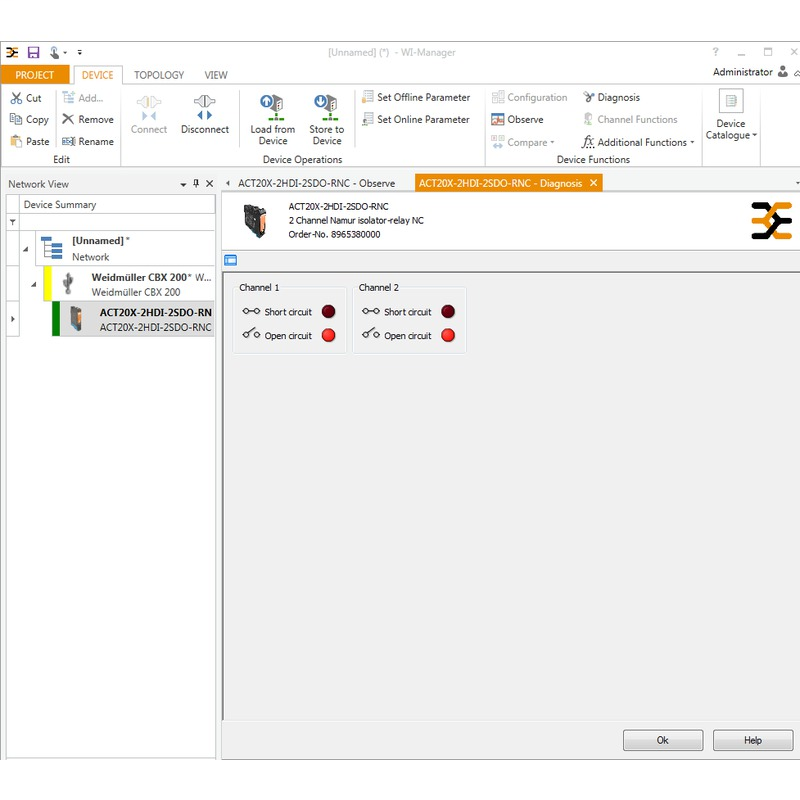Open the Compare dropdown
The height and width of the screenshot is (800, 800).
523,142
